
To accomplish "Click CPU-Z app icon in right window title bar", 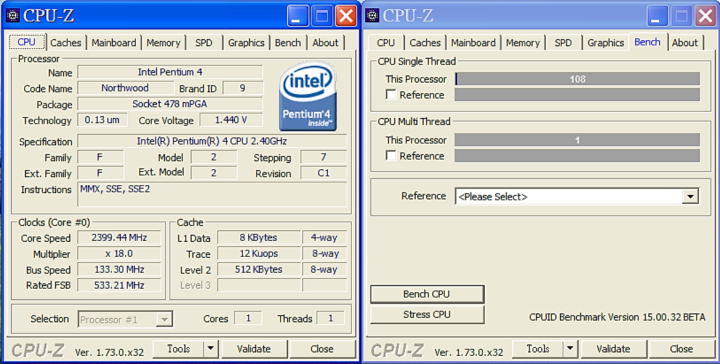I will tap(372, 16).
